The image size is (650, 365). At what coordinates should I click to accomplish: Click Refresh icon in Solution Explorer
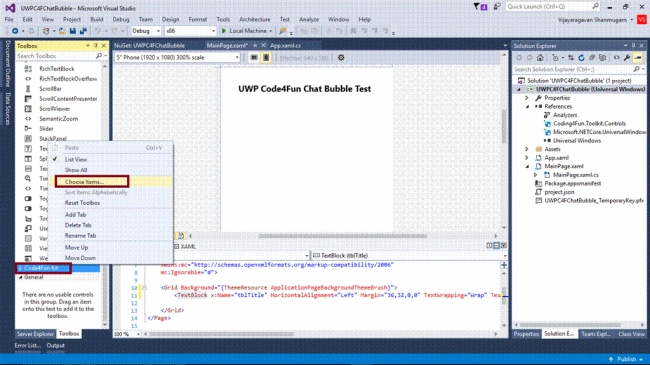[x=581, y=58]
